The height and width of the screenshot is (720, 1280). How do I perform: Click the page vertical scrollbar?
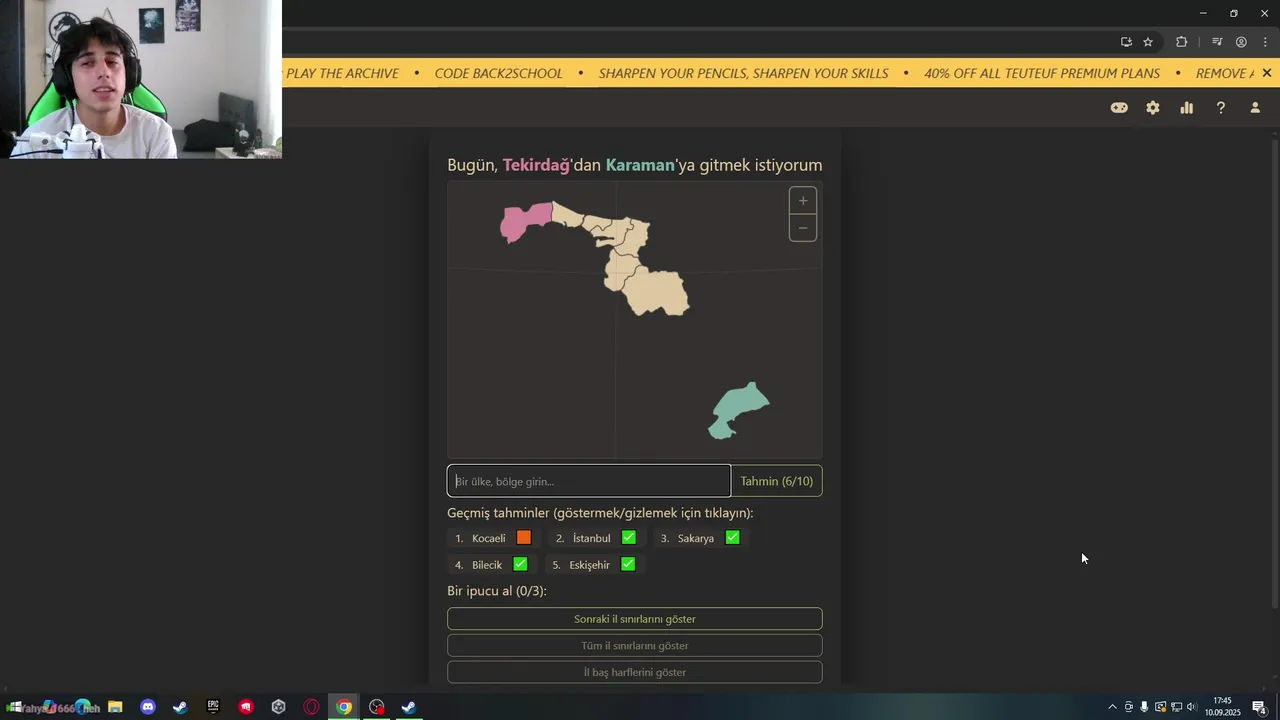[1274, 372]
